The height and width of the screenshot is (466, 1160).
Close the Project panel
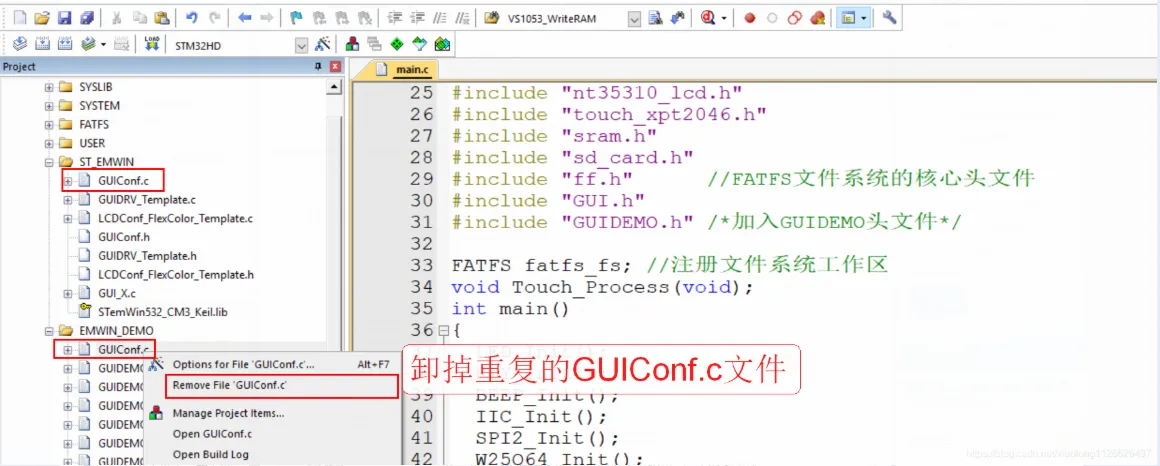[x=334, y=67]
